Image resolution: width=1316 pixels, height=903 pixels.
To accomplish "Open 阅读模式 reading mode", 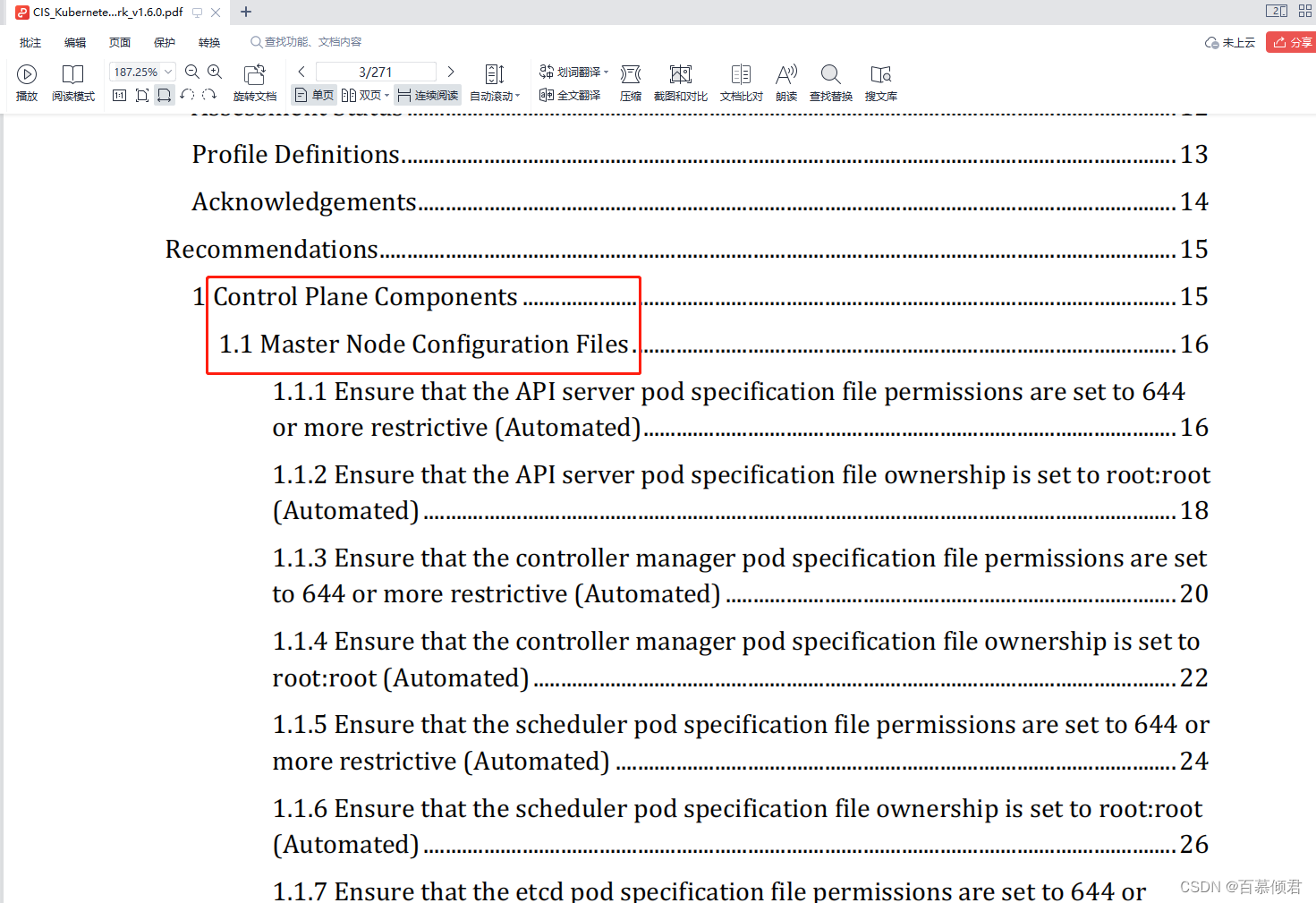I will pyautogui.click(x=72, y=82).
